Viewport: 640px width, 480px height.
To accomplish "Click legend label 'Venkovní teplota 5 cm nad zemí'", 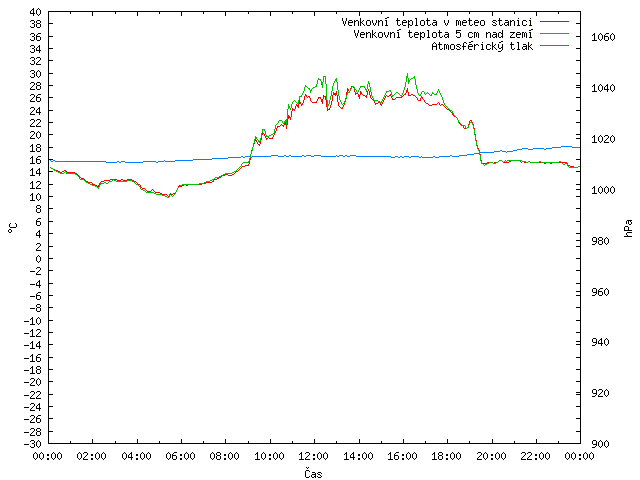I will point(443,34).
